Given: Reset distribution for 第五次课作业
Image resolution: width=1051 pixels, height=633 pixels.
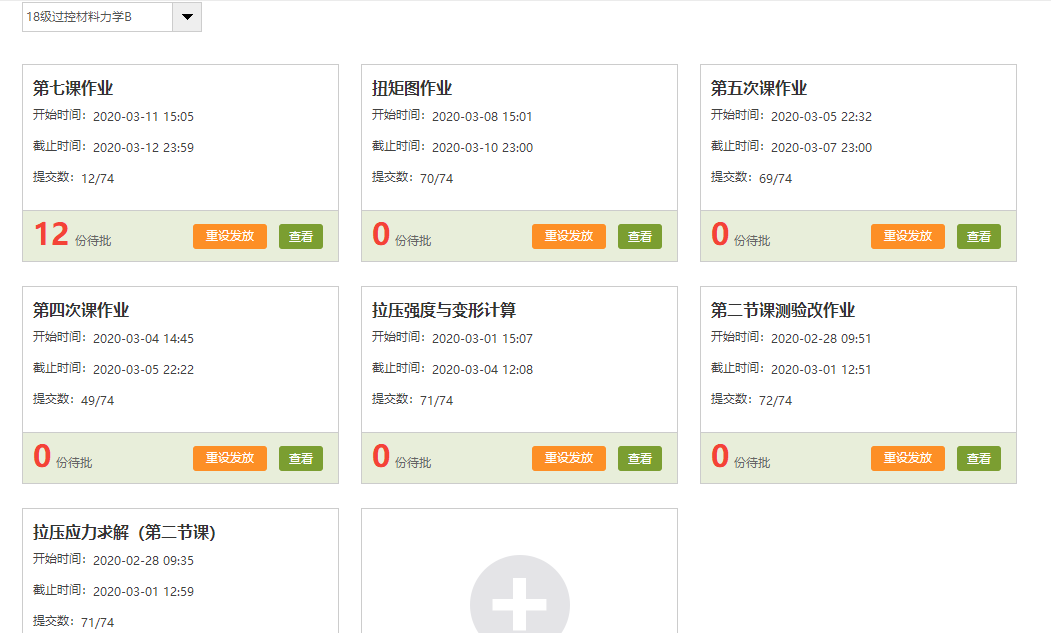Looking at the screenshot, I should [908, 236].
